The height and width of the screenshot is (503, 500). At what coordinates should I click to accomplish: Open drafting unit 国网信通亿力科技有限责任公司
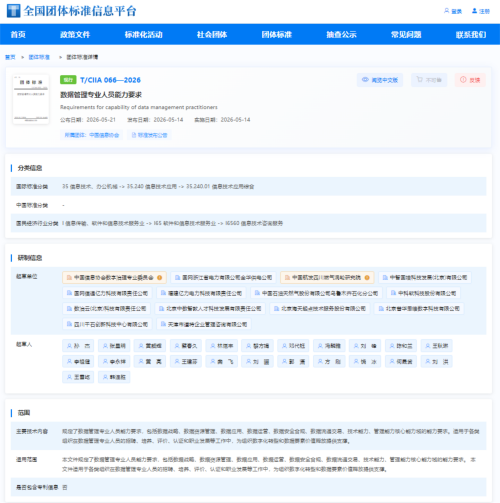(107, 293)
